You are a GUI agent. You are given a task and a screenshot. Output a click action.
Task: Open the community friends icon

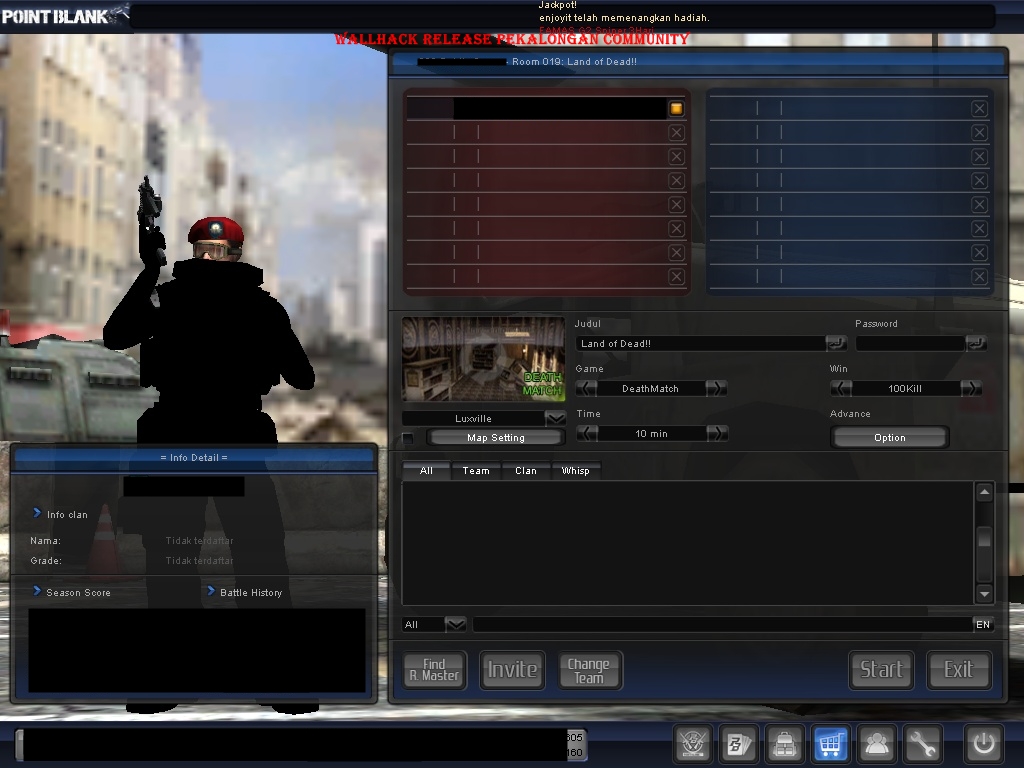point(876,743)
